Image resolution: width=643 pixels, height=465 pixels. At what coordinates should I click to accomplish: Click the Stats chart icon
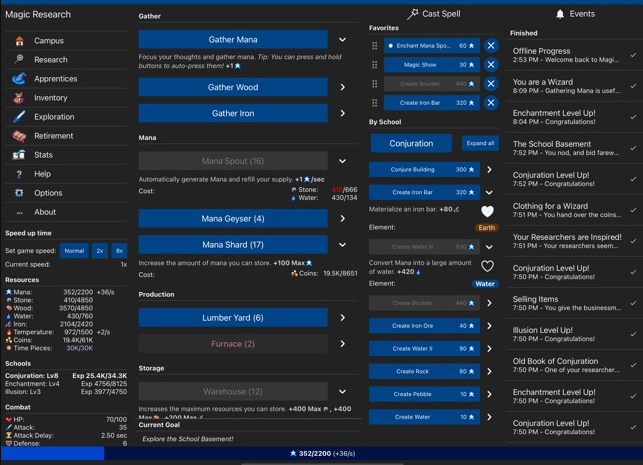click(x=19, y=155)
